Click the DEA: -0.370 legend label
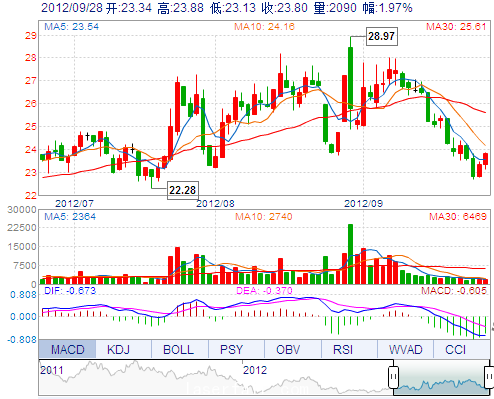 (264, 291)
